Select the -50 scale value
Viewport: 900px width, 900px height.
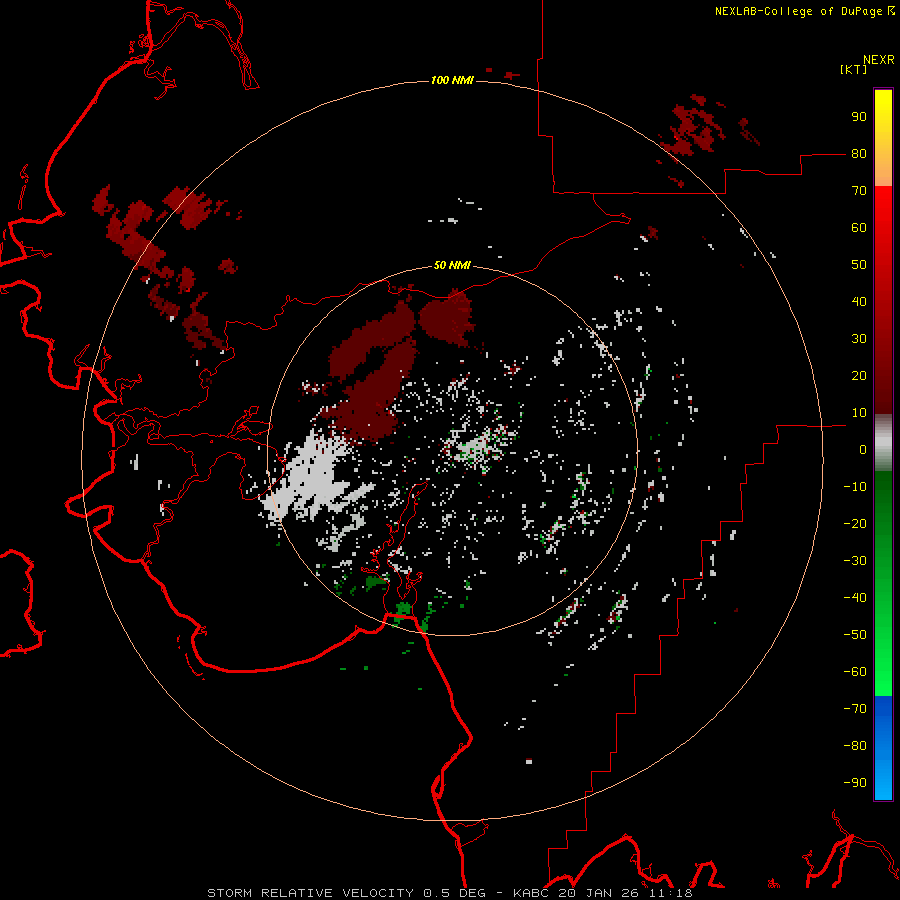[x=855, y=635]
